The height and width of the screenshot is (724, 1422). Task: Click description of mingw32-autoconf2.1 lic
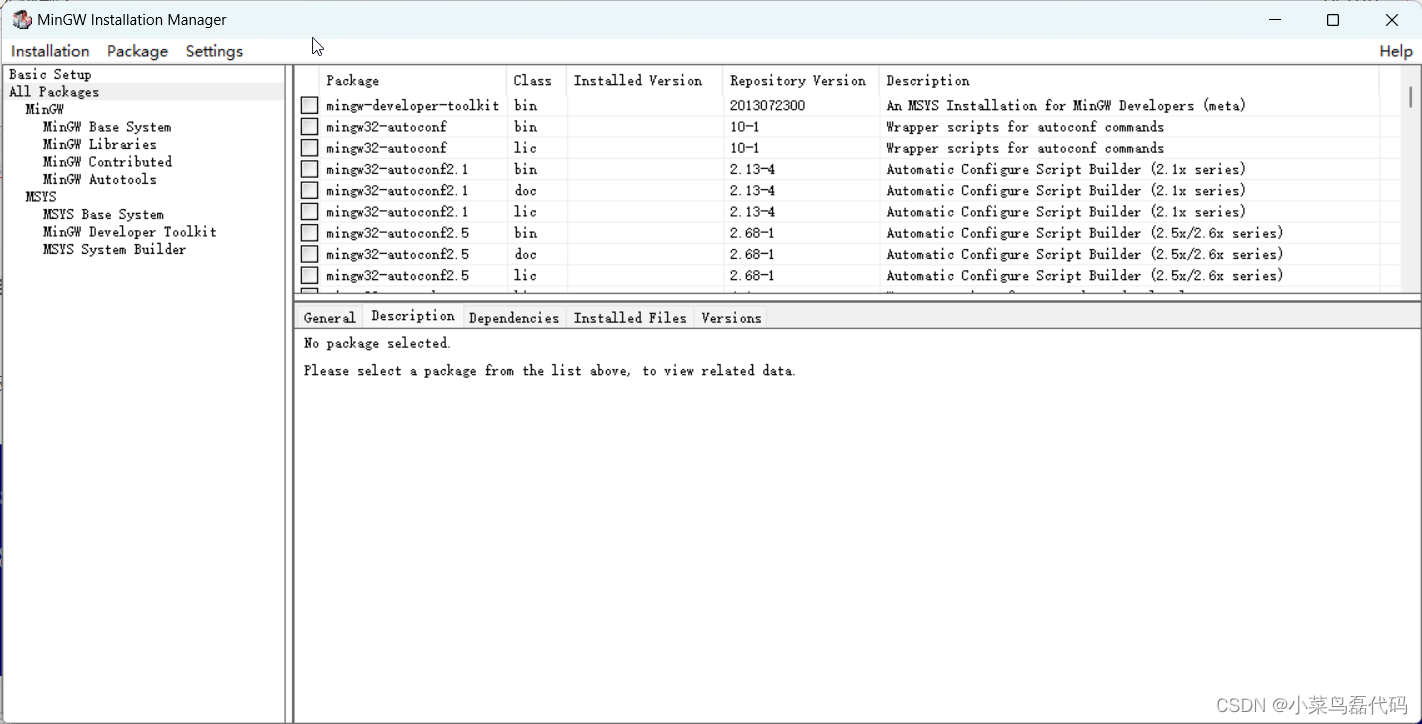coord(1066,212)
